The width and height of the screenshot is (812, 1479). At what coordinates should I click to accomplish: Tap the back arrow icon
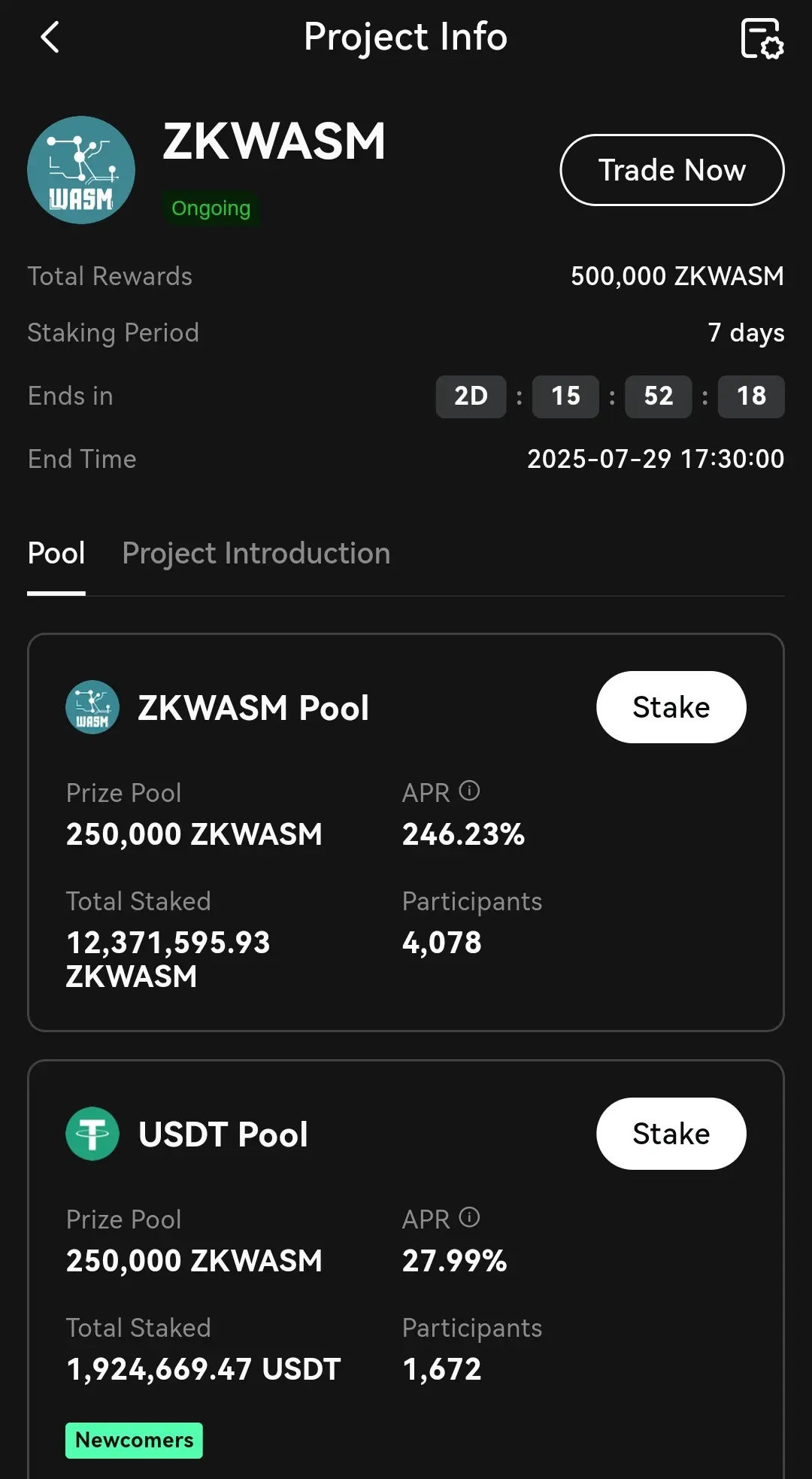pos(50,37)
